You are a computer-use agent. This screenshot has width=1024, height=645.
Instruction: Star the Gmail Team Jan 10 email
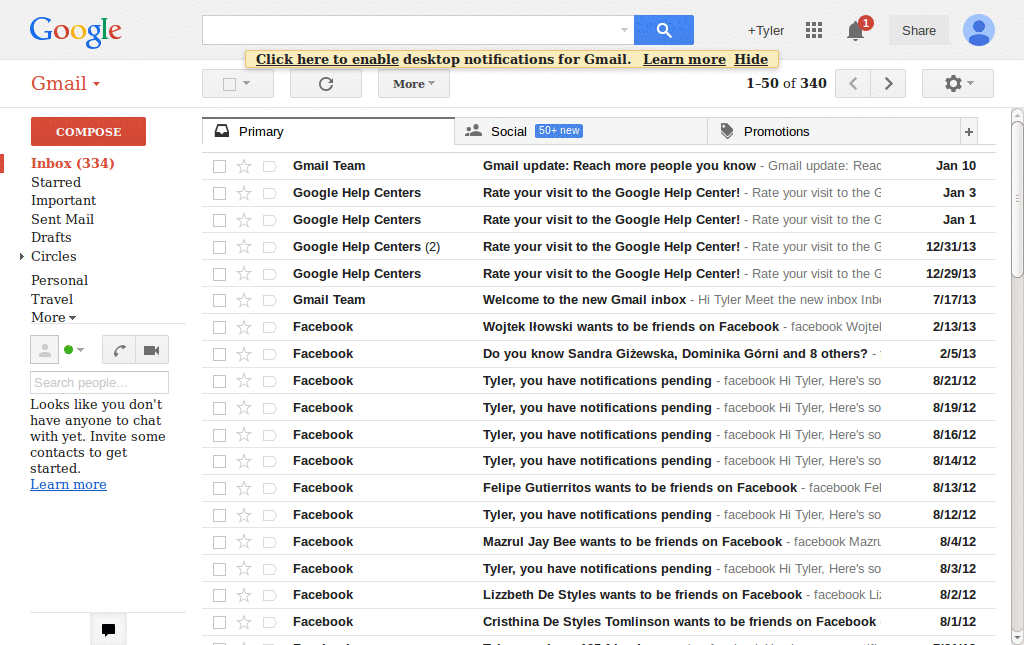[x=244, y=166]
